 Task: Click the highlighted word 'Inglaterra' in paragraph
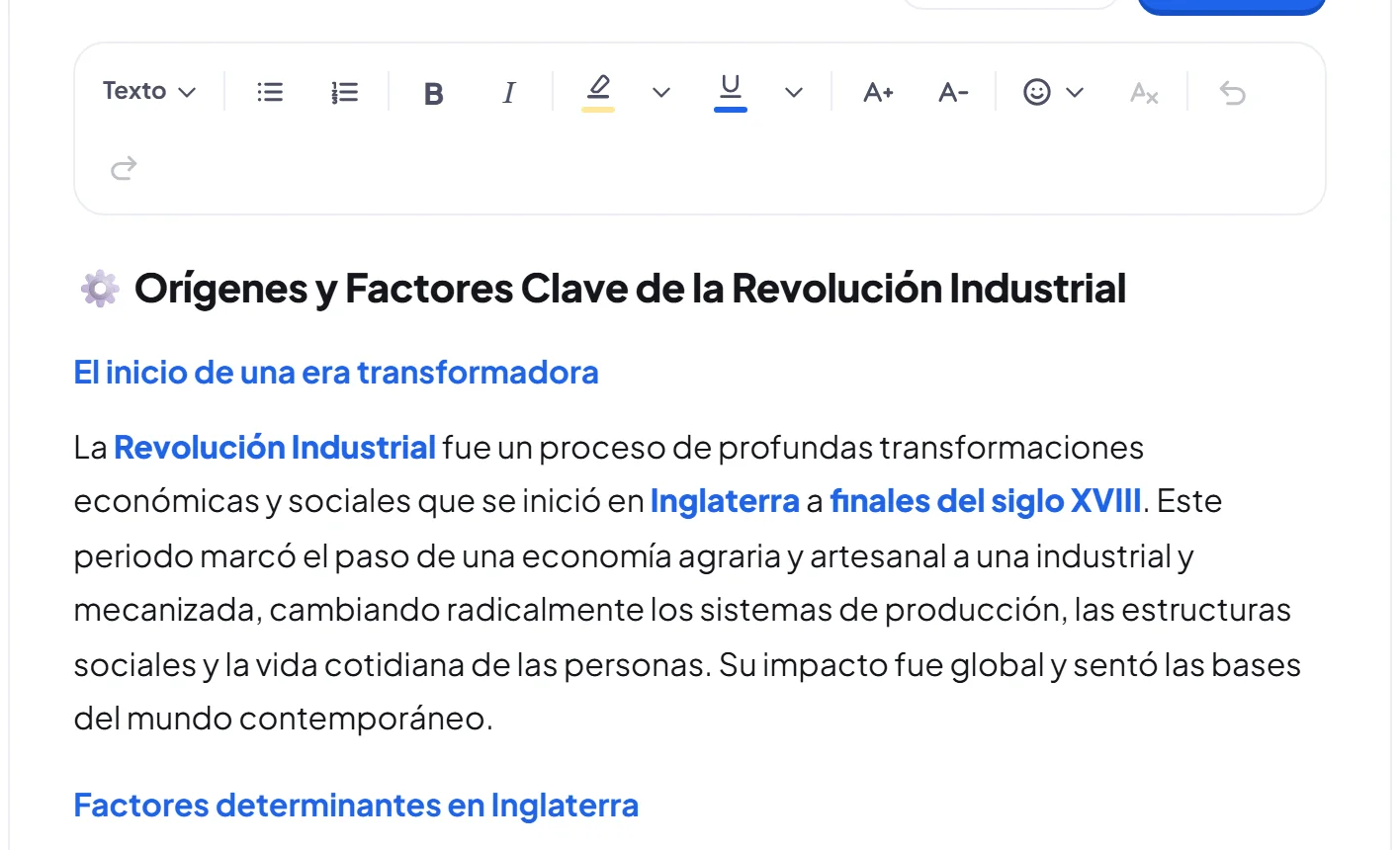pos(725,502)
